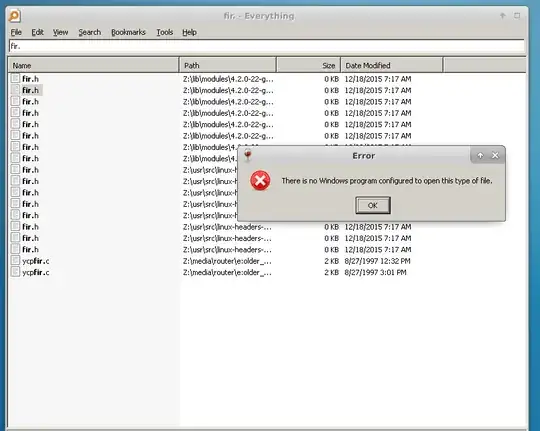Open the Help menu

(189, 32)
